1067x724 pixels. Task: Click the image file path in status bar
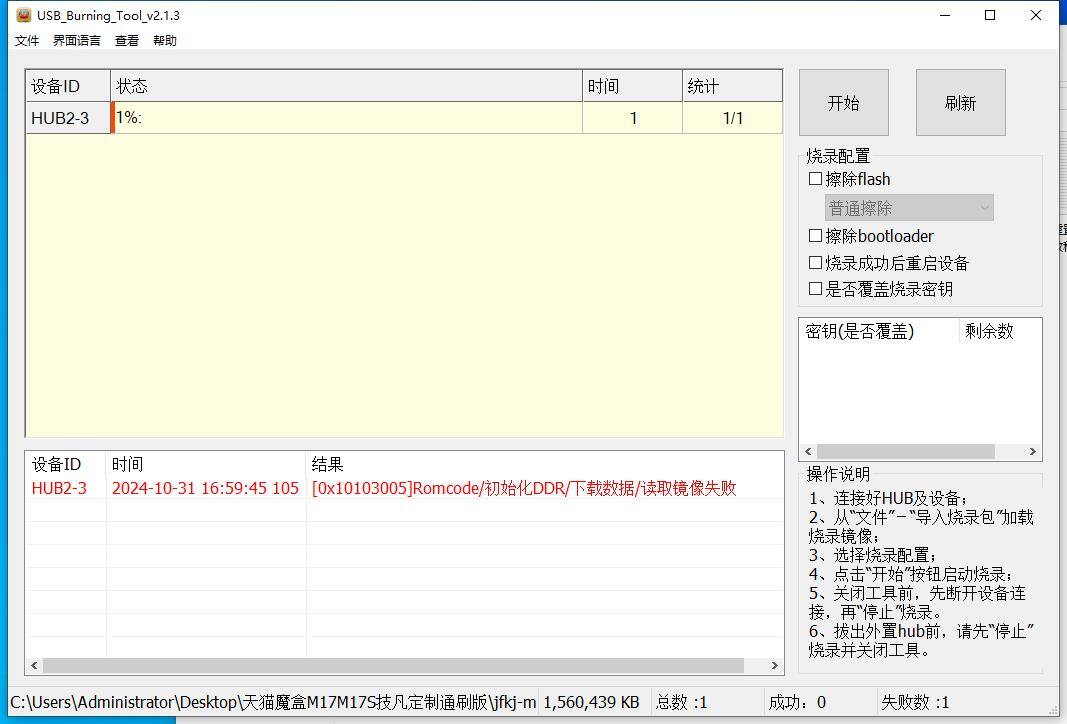tap(274, 702)
